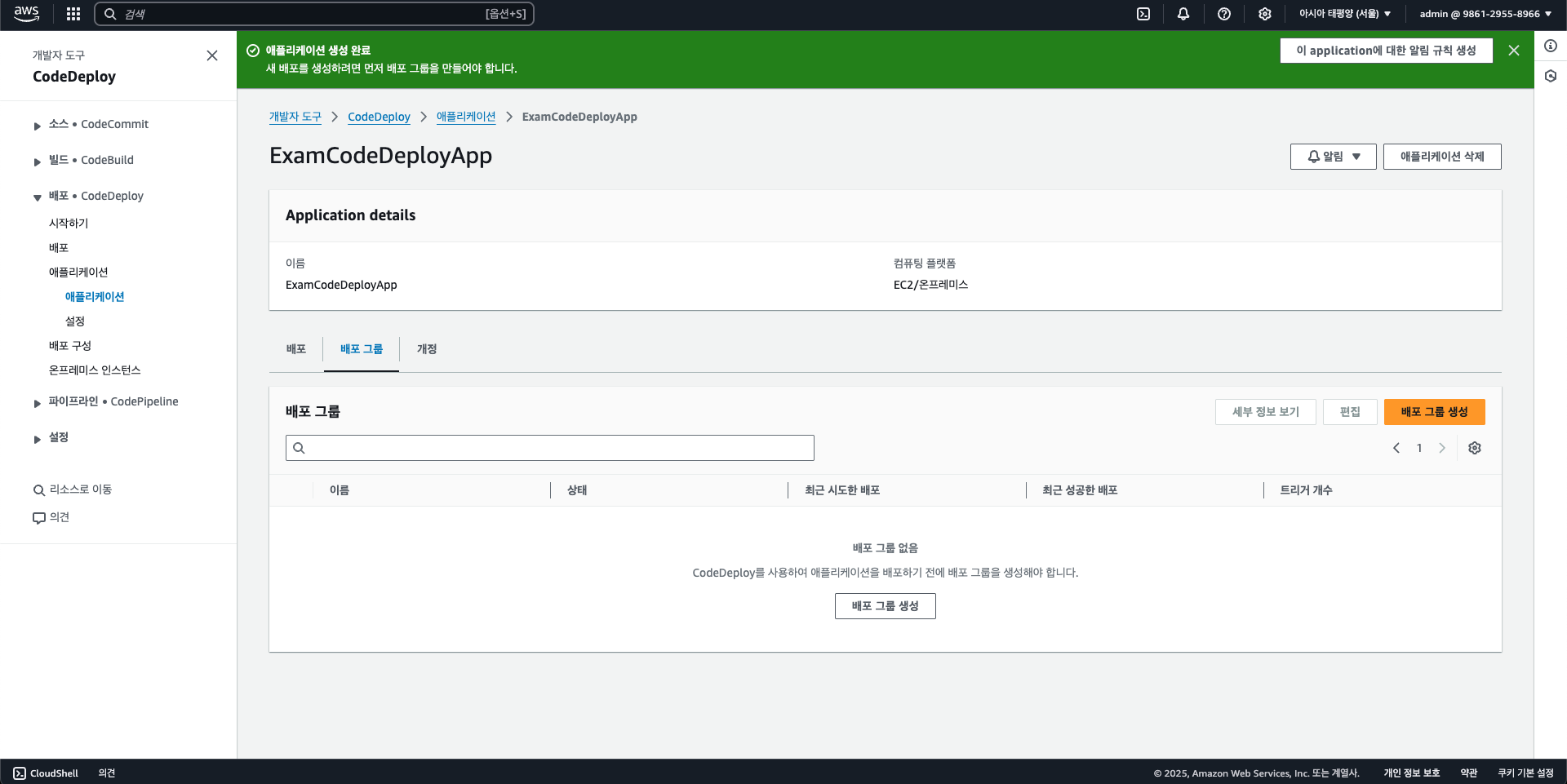
Task: Expand the 빌드 • CodeBuild section
Action: coord(38,162)
